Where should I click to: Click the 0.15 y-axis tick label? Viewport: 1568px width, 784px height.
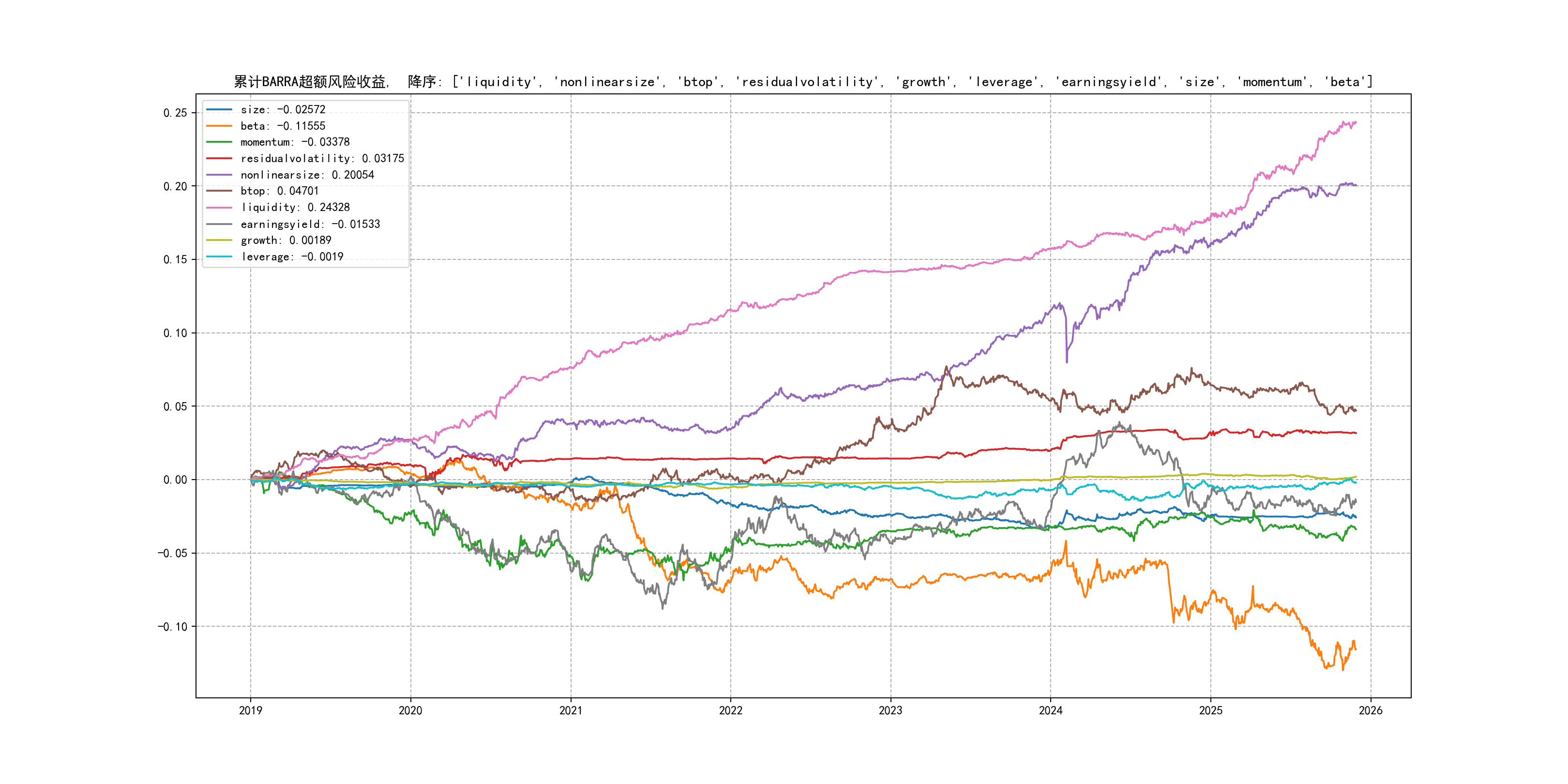[x=175, y=259]
